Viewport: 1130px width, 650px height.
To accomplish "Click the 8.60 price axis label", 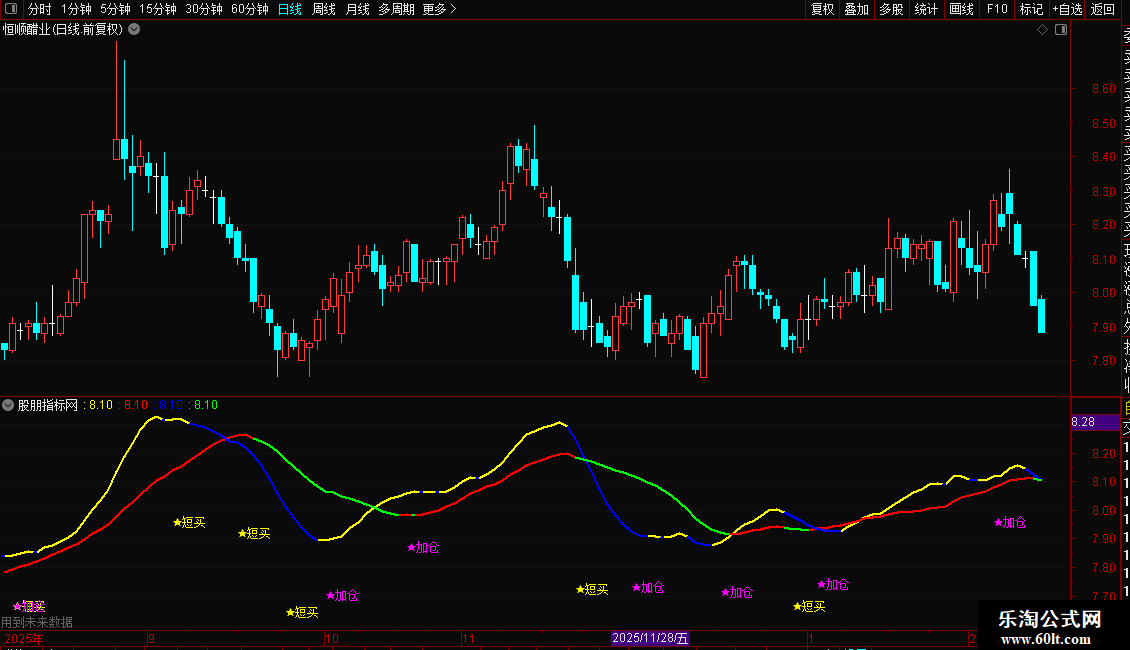I will tap(1103, 89).
